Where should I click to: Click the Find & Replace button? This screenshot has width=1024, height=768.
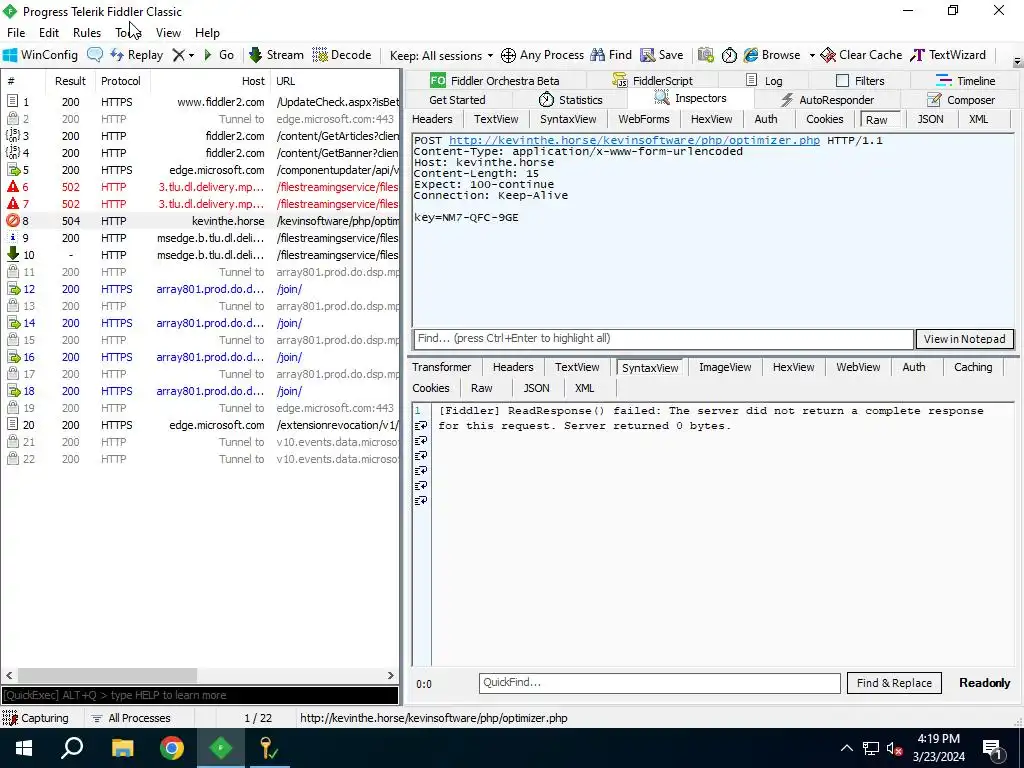[x=894, y=683]
